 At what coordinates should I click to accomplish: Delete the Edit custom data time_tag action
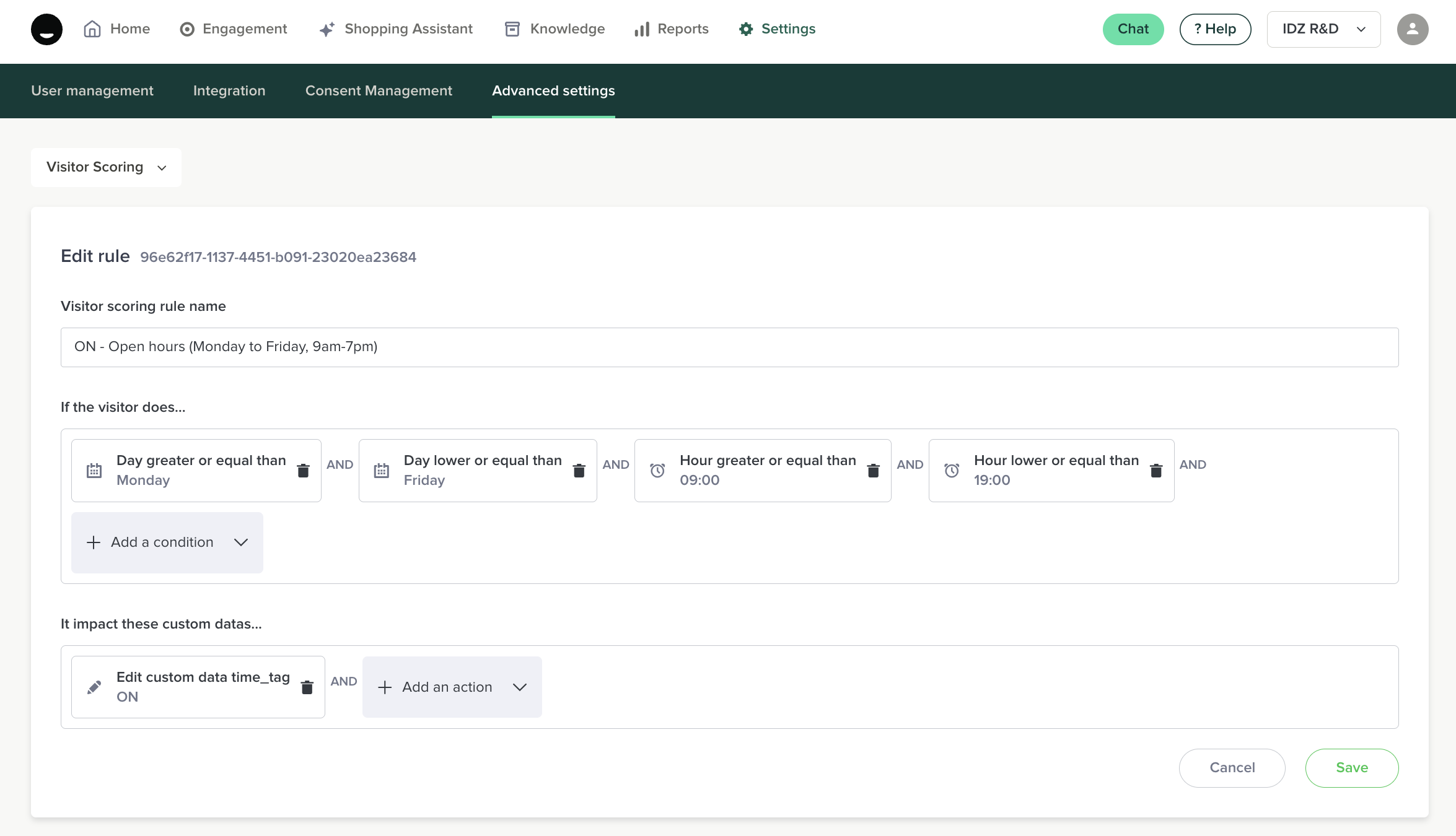point(307,687)
